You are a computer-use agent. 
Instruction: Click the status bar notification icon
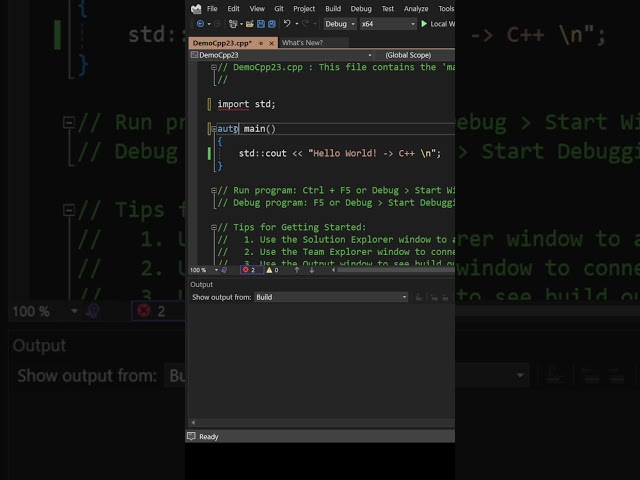pyautogui.click(x=191, y=436)
